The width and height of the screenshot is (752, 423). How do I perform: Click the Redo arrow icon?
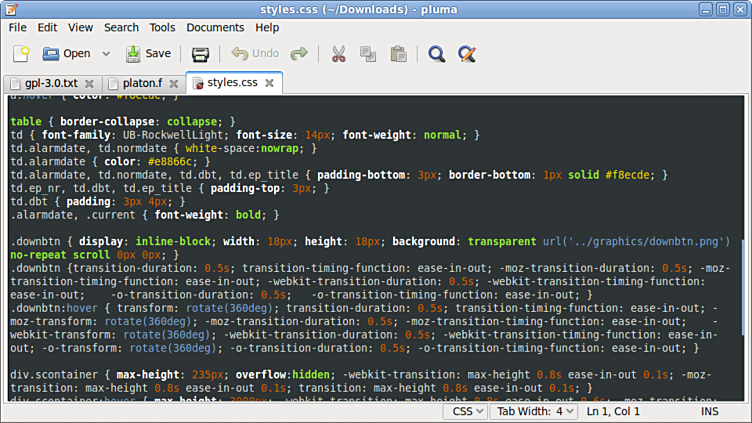tap(299, 53)
